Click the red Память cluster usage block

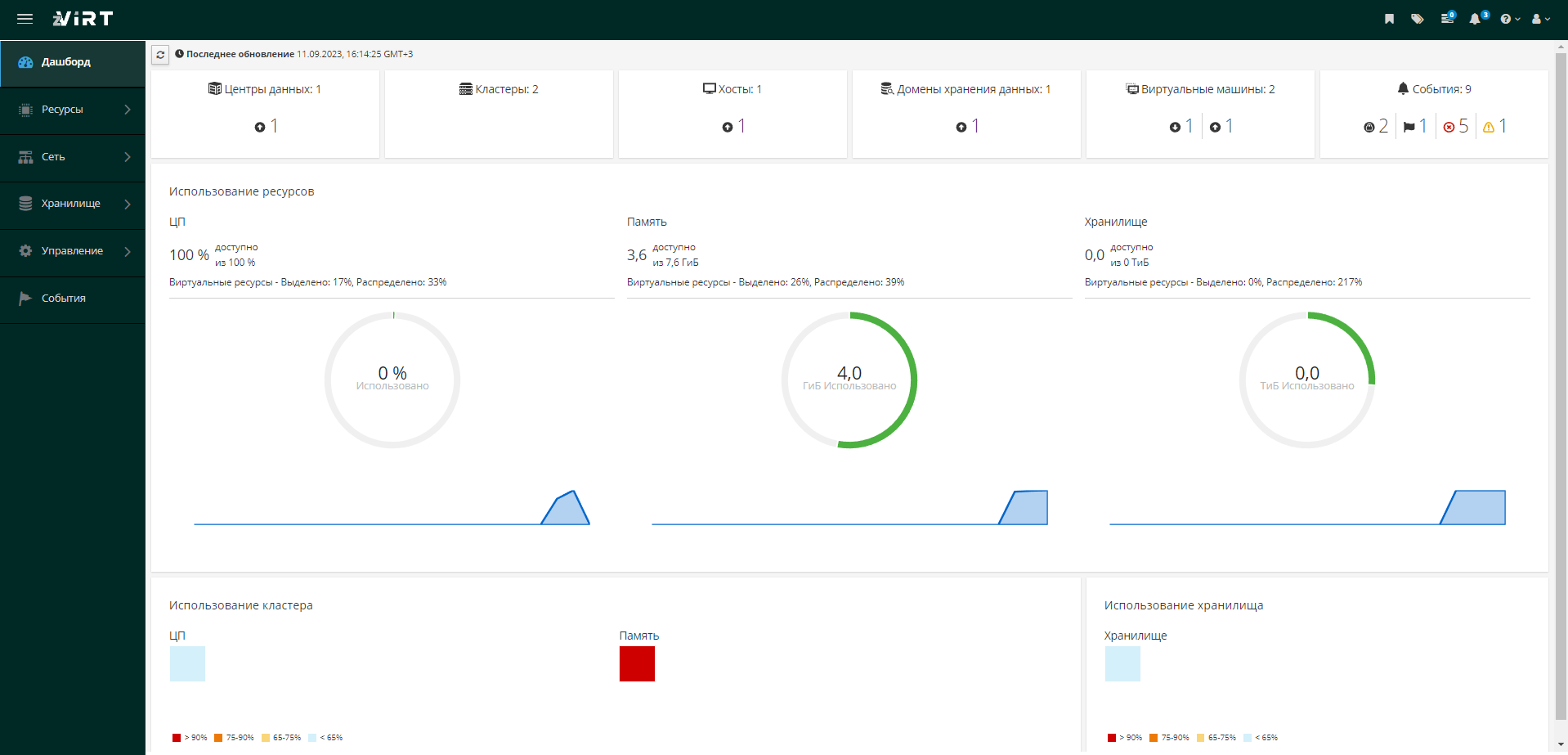(637, 663)
